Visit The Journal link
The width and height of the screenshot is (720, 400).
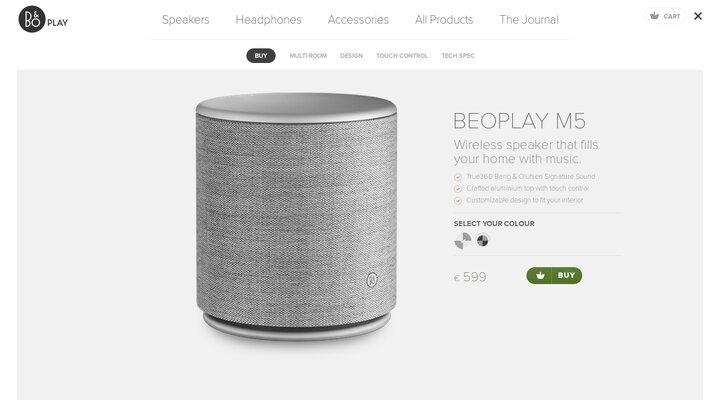click(529, 20)
